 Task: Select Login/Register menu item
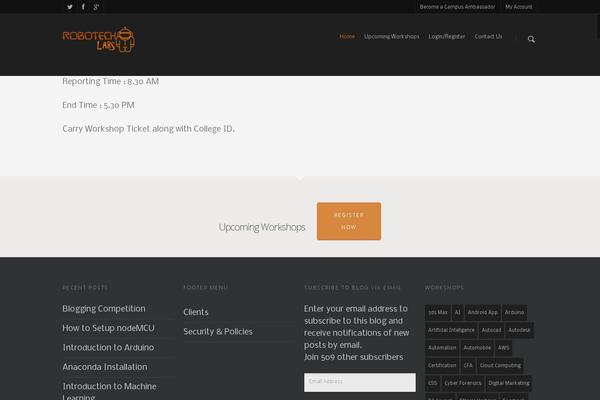[x=447, y=37]
